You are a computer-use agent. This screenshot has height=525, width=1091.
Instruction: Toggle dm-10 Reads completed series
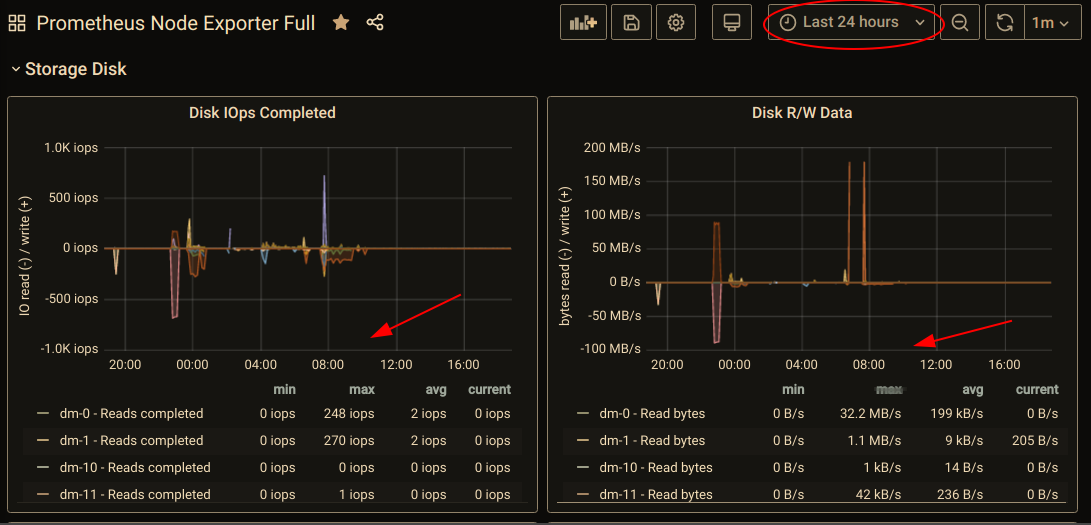pos(135,468)
